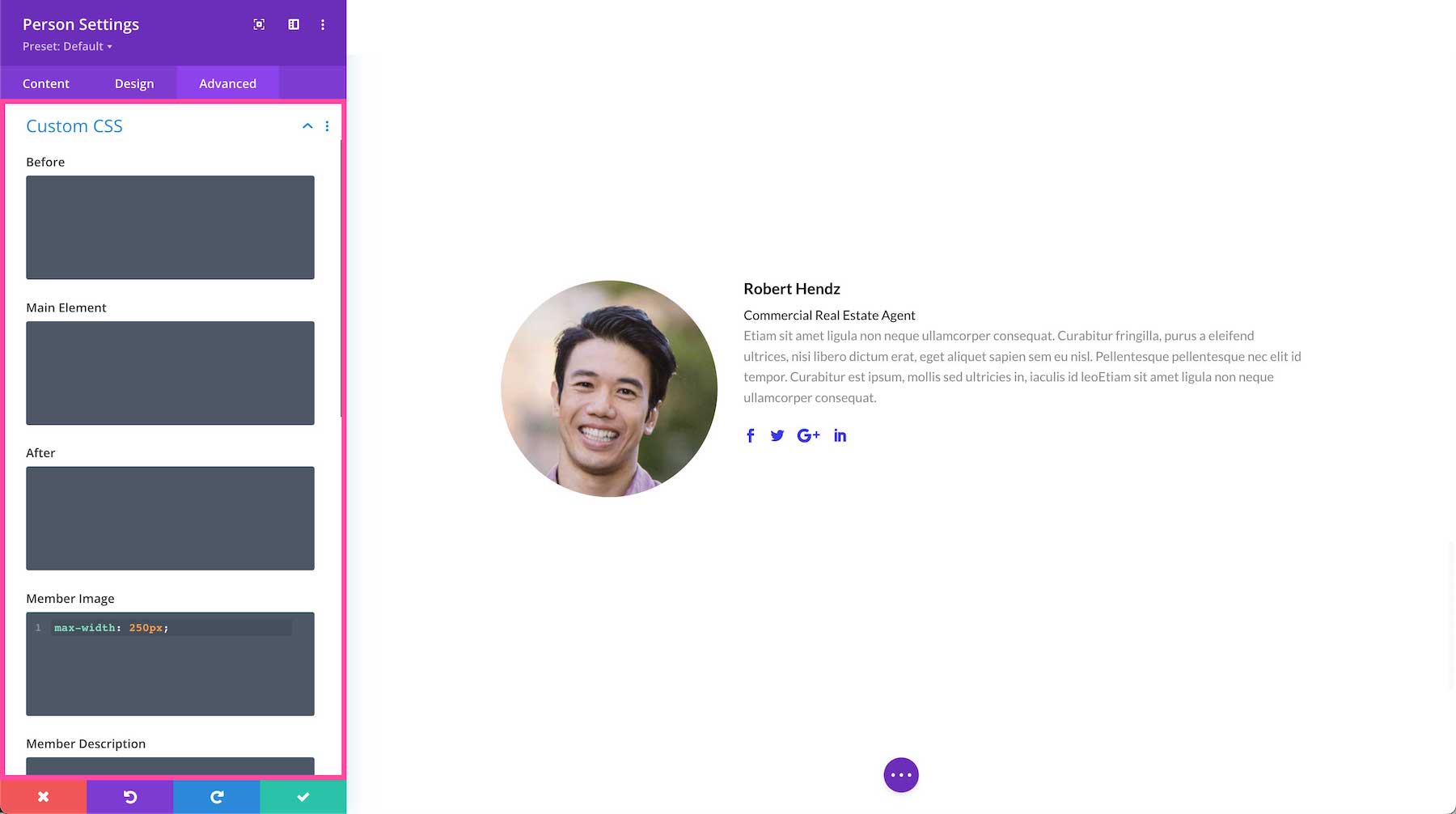The height and width of the screenshot is (814, 1456).
Task: Expand the purple ellipsis button in the preview
Action: (901, 774)
